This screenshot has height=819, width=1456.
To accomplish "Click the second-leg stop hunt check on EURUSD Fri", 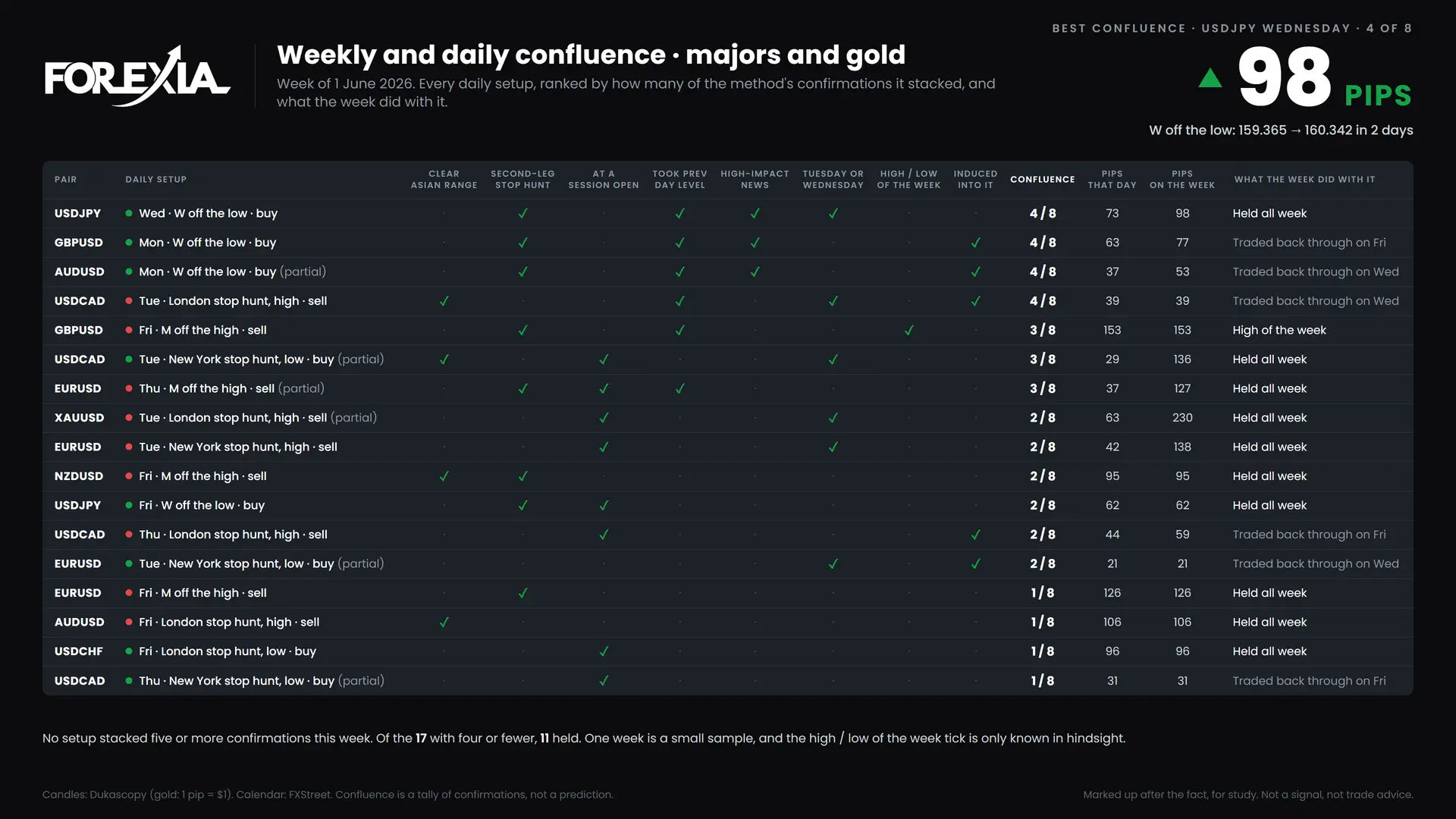I will point(522,593).
